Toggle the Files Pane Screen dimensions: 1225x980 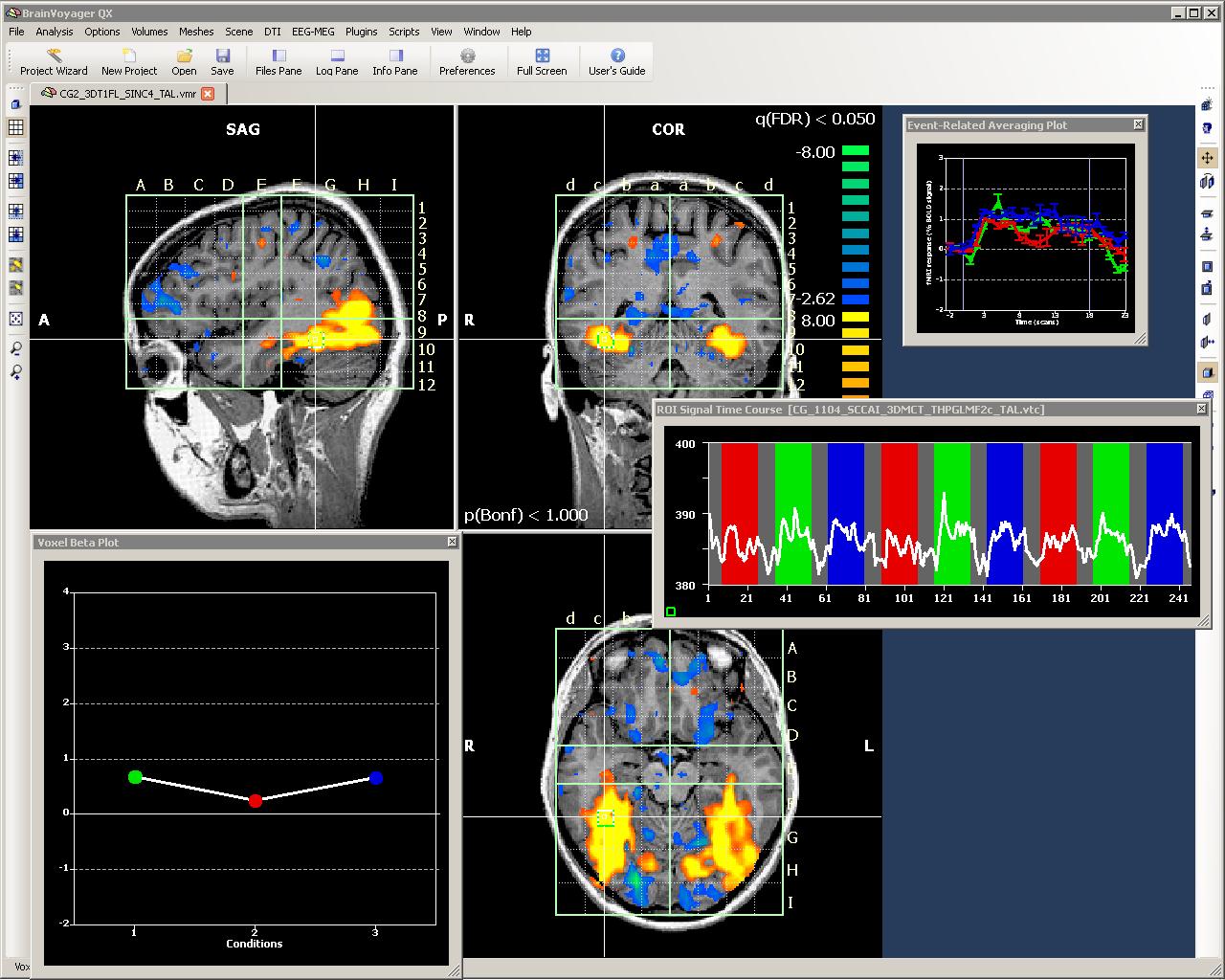coord(278,62)
